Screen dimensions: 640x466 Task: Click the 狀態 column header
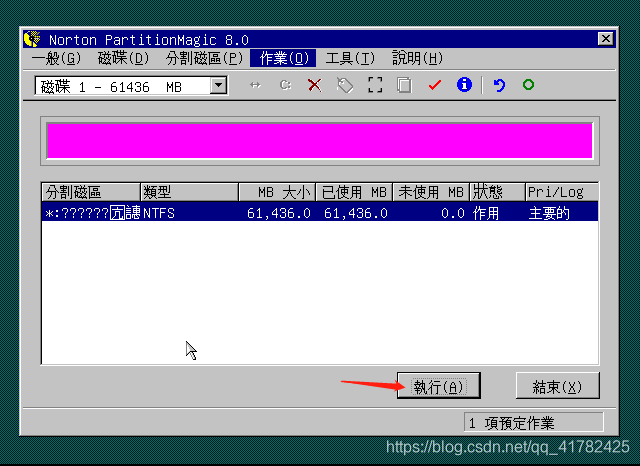click(x=497, y=192)
